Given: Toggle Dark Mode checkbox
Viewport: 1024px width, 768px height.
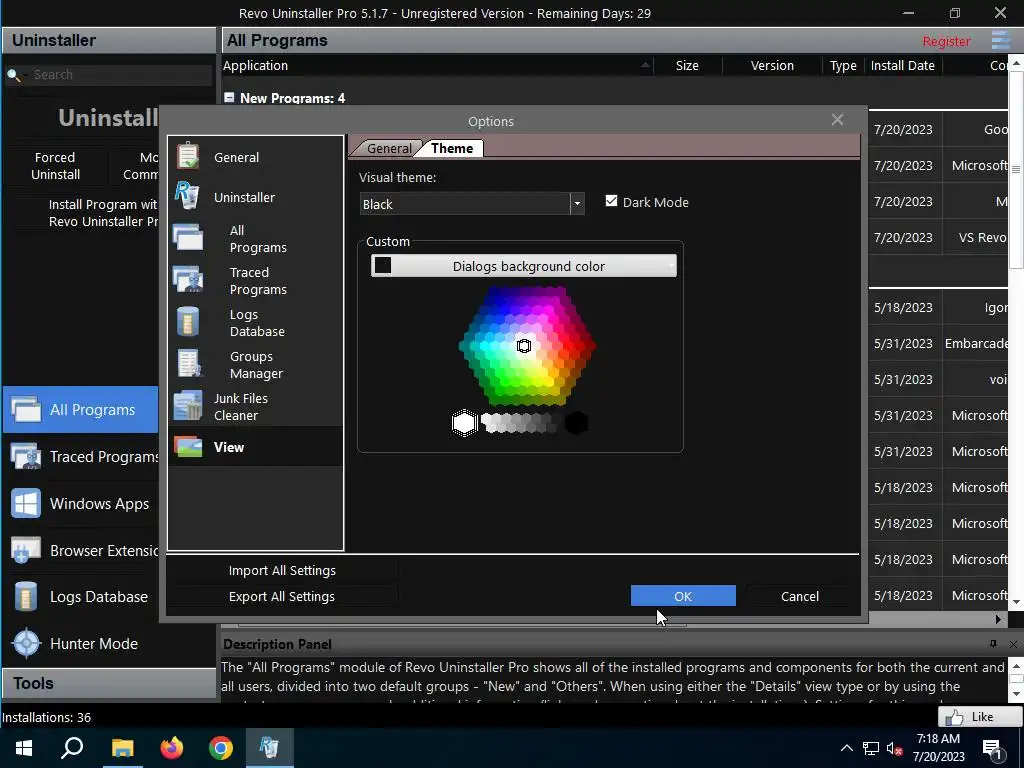Looking at the screenshot, I should [x=611, y=201].
